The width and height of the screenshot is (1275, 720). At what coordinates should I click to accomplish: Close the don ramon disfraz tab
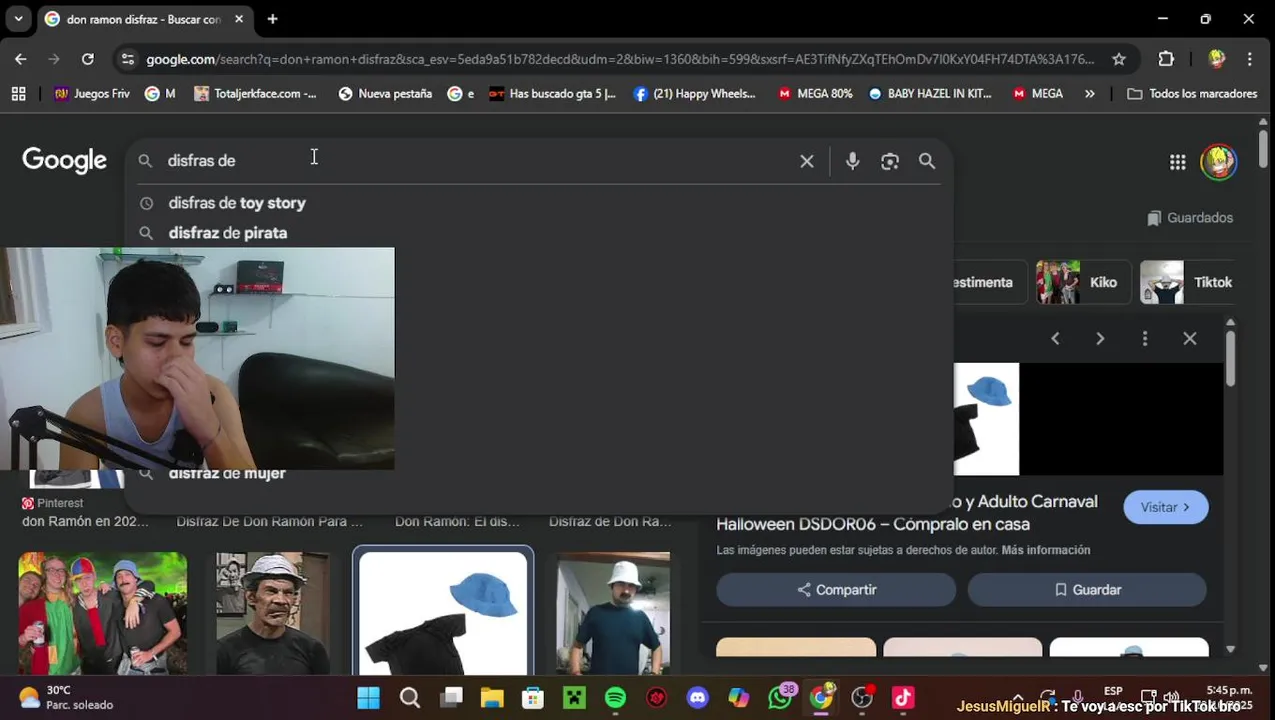pyautogui.click(x=239, y=19)
